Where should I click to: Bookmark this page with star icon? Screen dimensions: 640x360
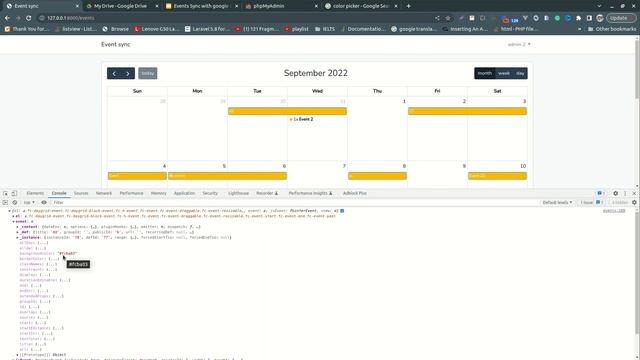pyautogui.click(x=448, y=18)
